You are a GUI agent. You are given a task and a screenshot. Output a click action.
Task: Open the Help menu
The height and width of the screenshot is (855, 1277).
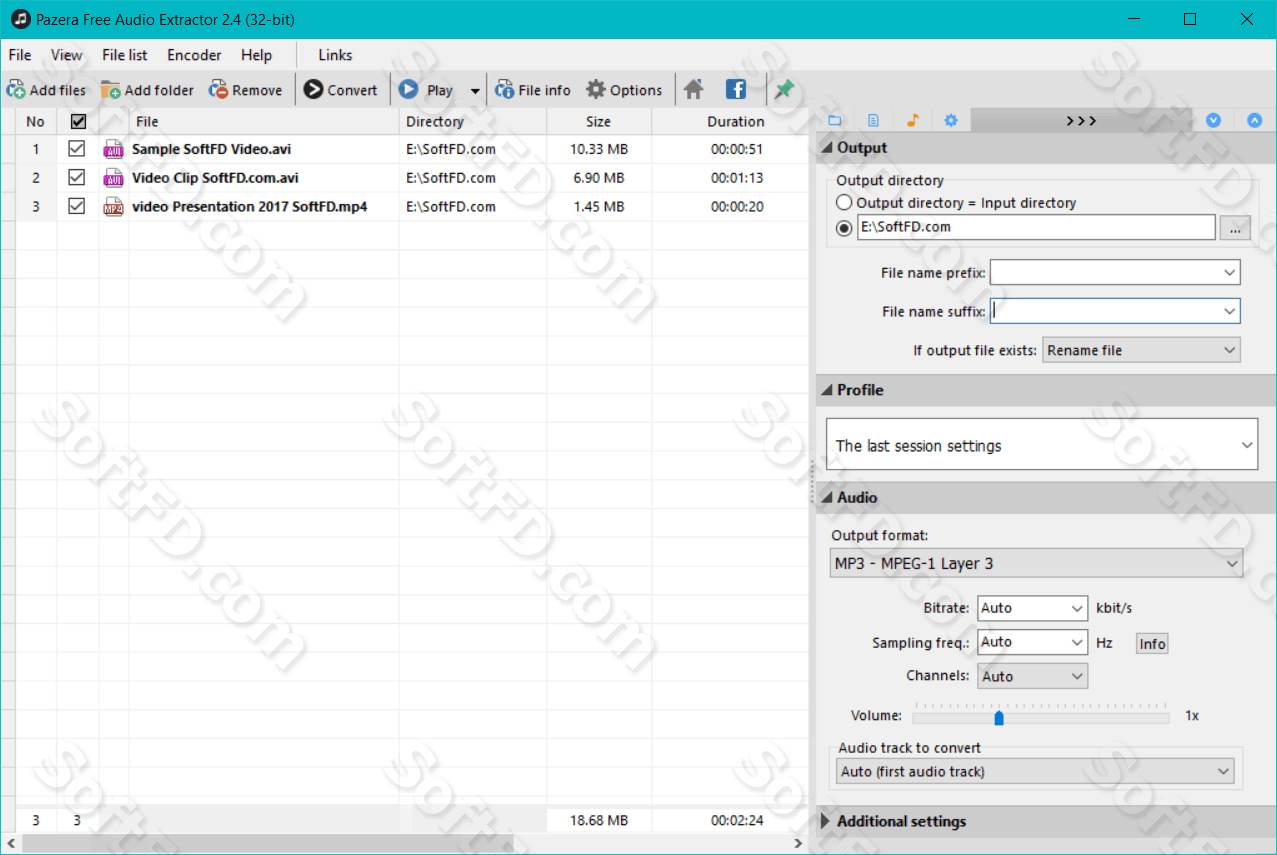[x=256, y=55]
